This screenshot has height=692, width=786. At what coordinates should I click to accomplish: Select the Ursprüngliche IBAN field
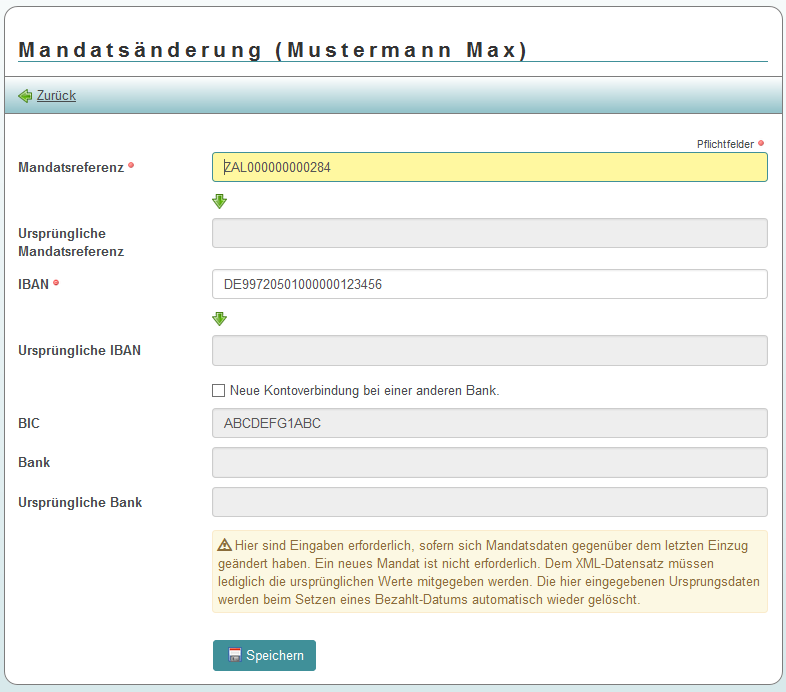click(489, 350)
